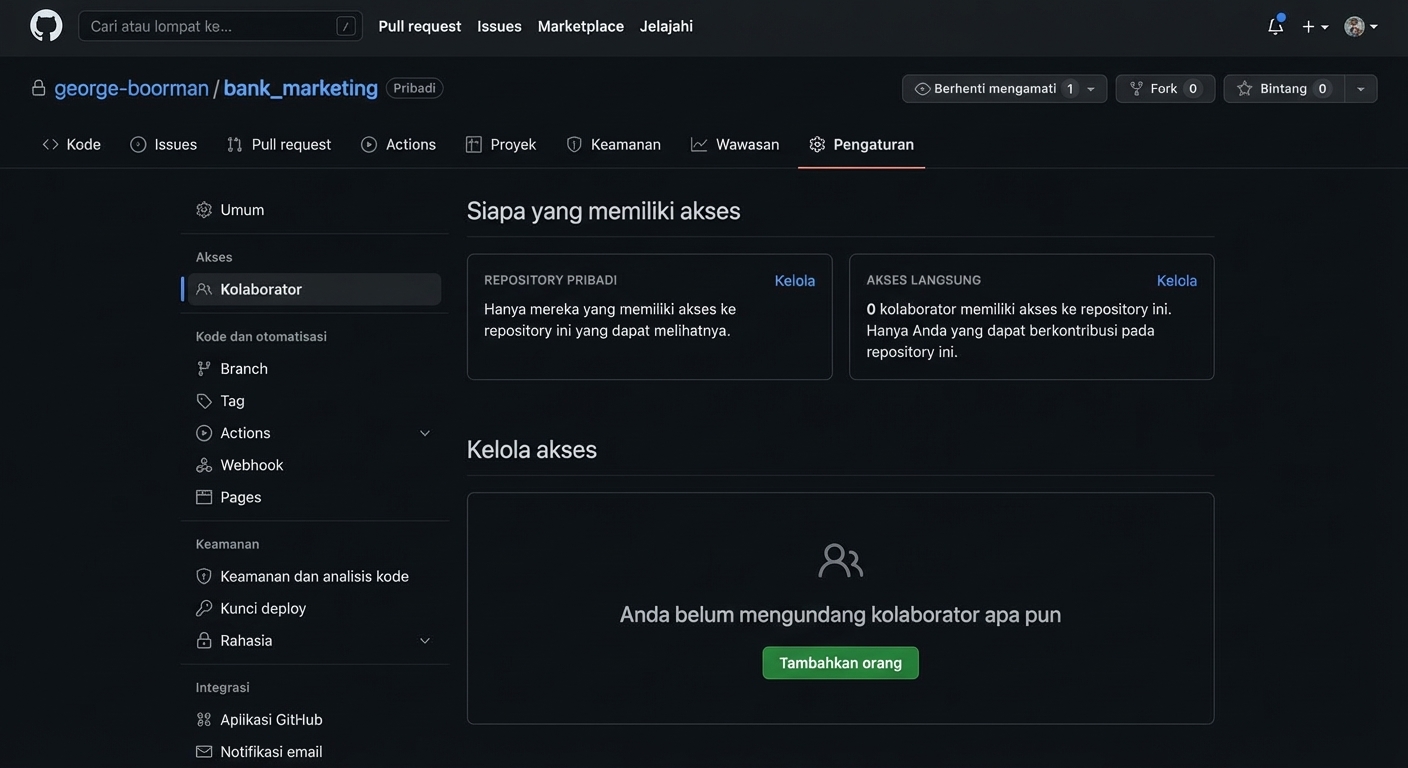Screen dimensions: 1408x768
Task: Click the Kunci deploy key icon
Action: [204, 608]
